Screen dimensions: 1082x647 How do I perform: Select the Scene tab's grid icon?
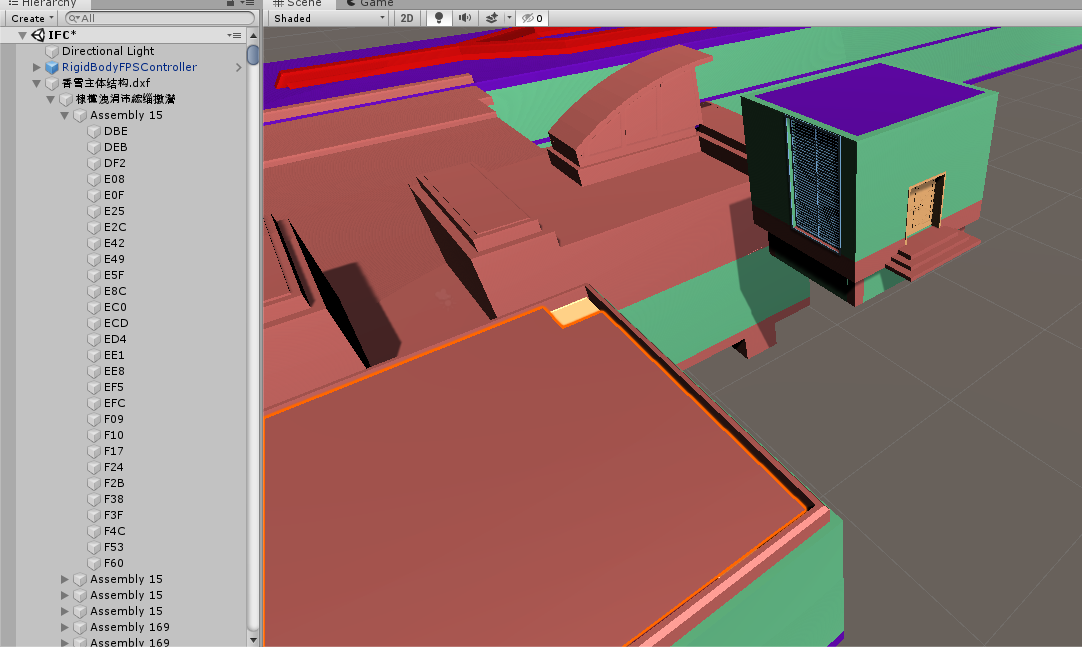point(279,3)
